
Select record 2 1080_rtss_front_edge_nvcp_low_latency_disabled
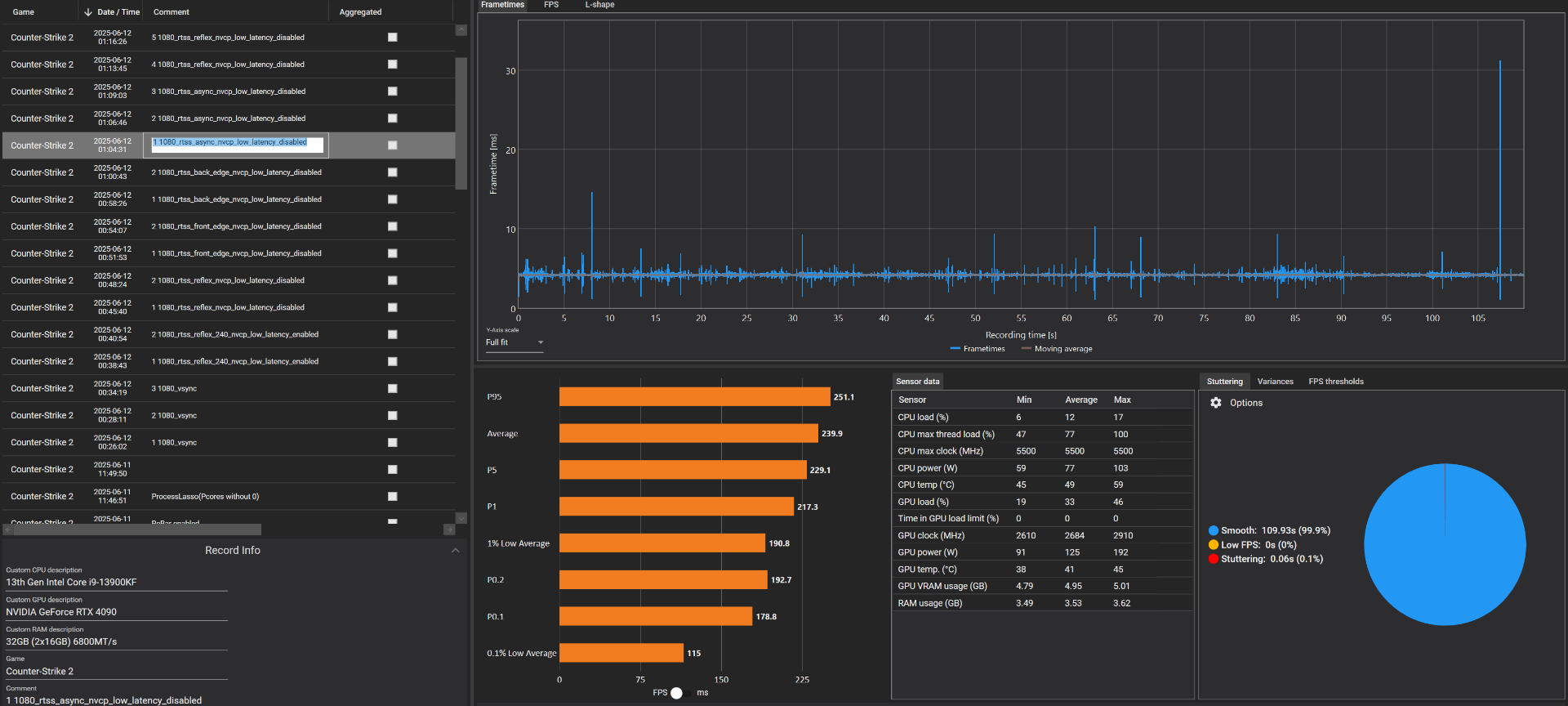click(229, 226)
